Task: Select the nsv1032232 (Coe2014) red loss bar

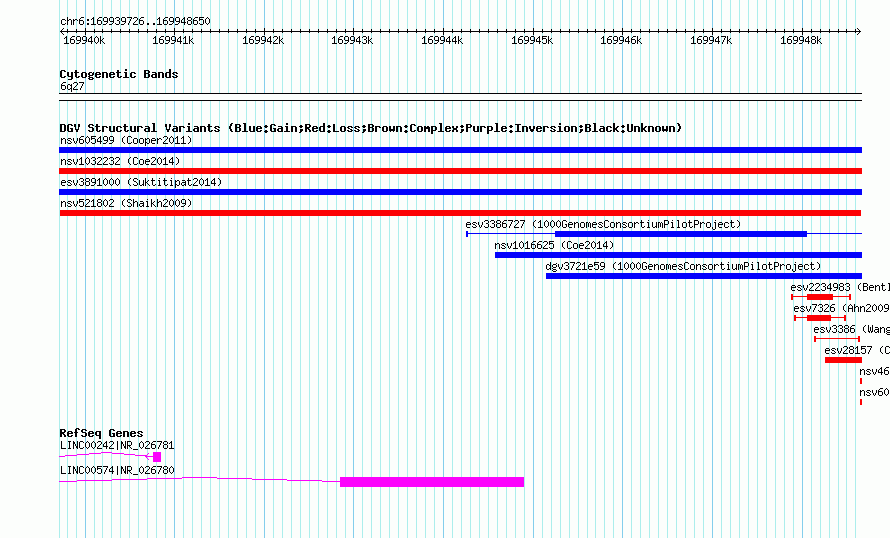Action: tap(460, 171)
